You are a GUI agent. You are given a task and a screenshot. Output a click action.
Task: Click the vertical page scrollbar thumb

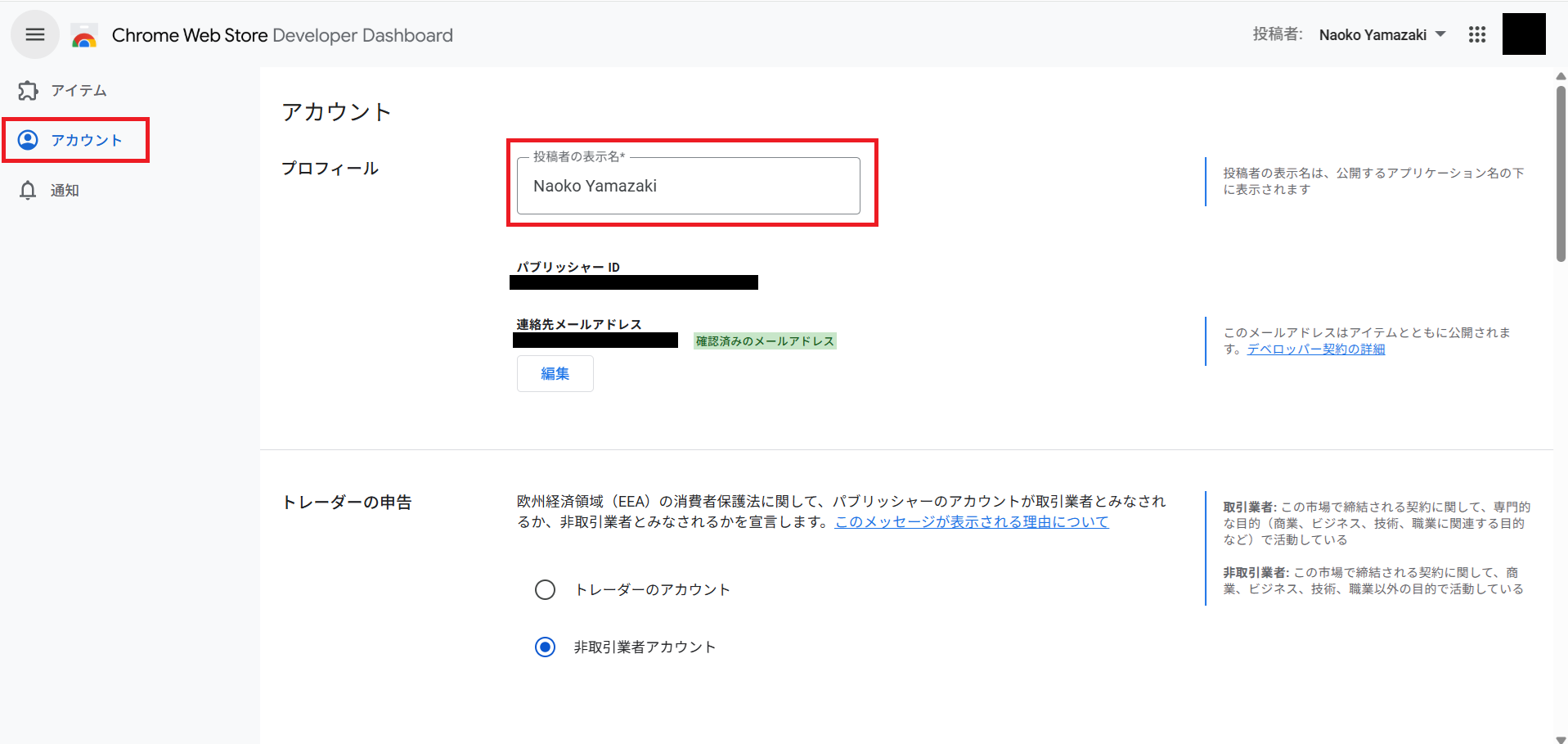[1560, 172]
